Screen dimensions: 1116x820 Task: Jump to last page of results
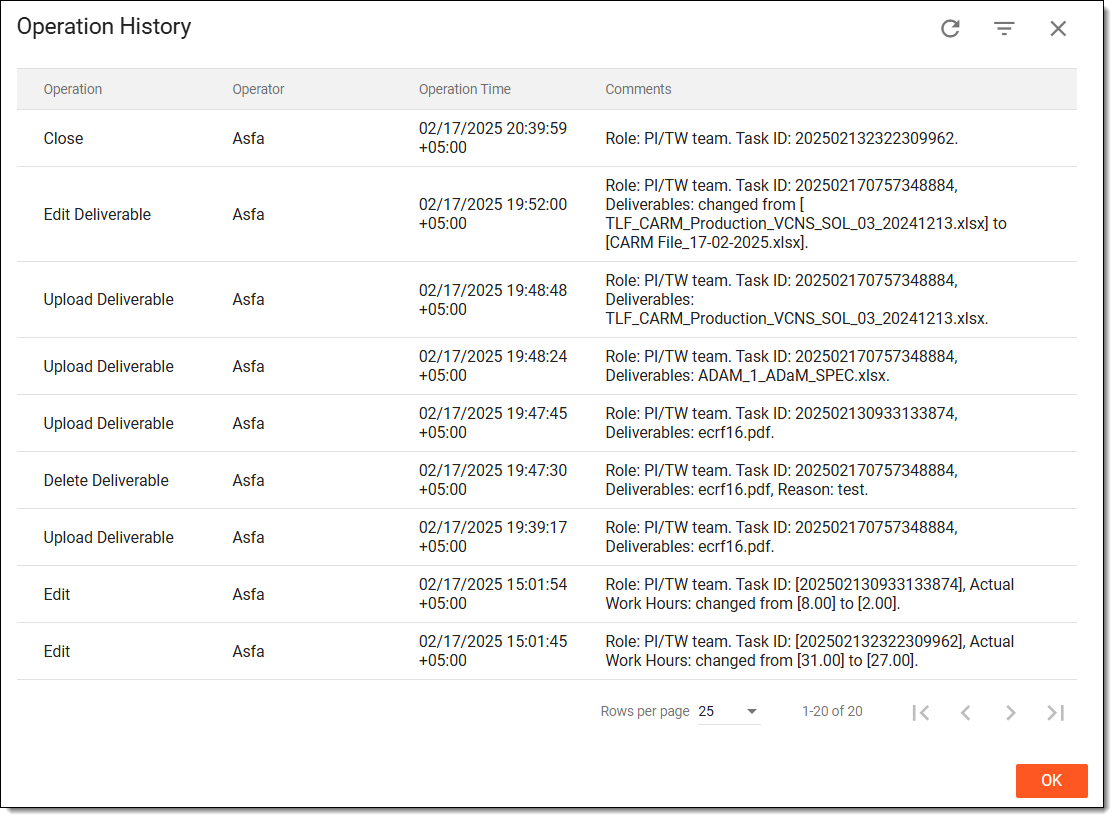pos(1056,713)
